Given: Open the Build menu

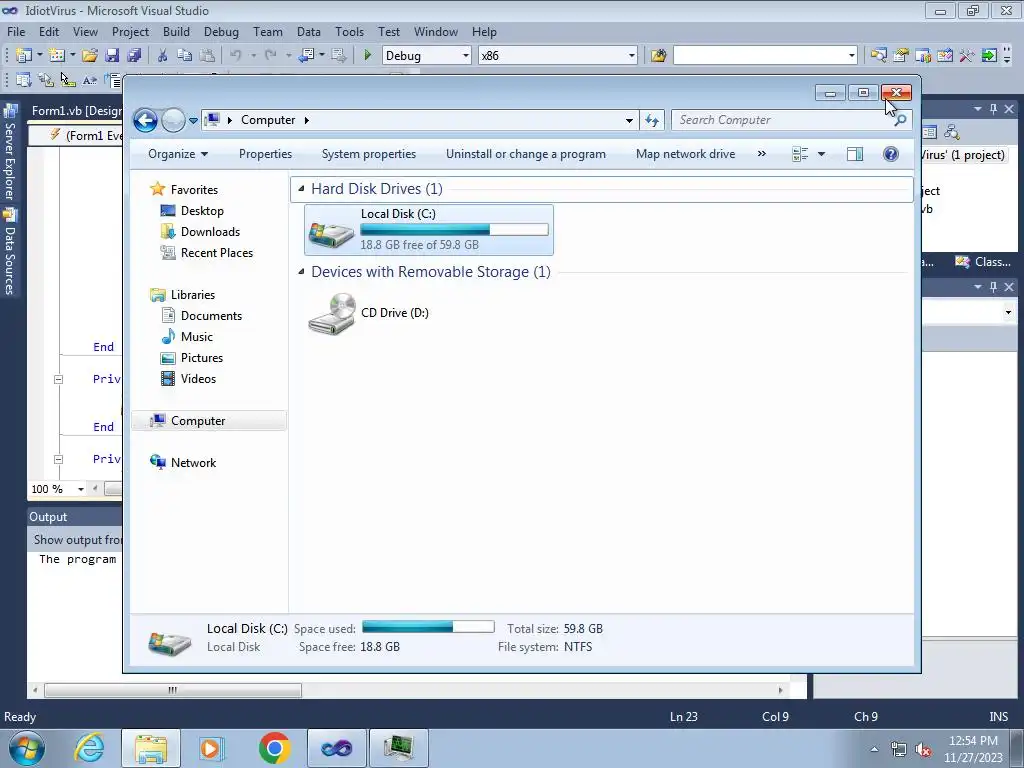Looking at the screenshot, I should point(176,32).
